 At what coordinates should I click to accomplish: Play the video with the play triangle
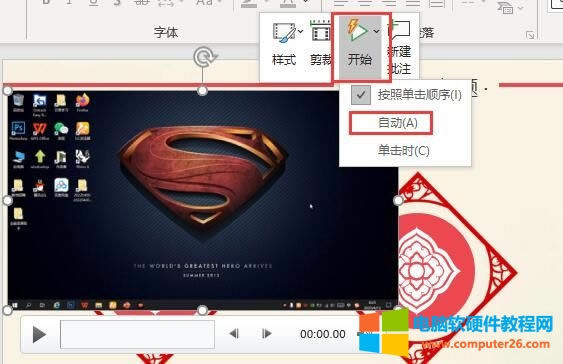(39, 335)
